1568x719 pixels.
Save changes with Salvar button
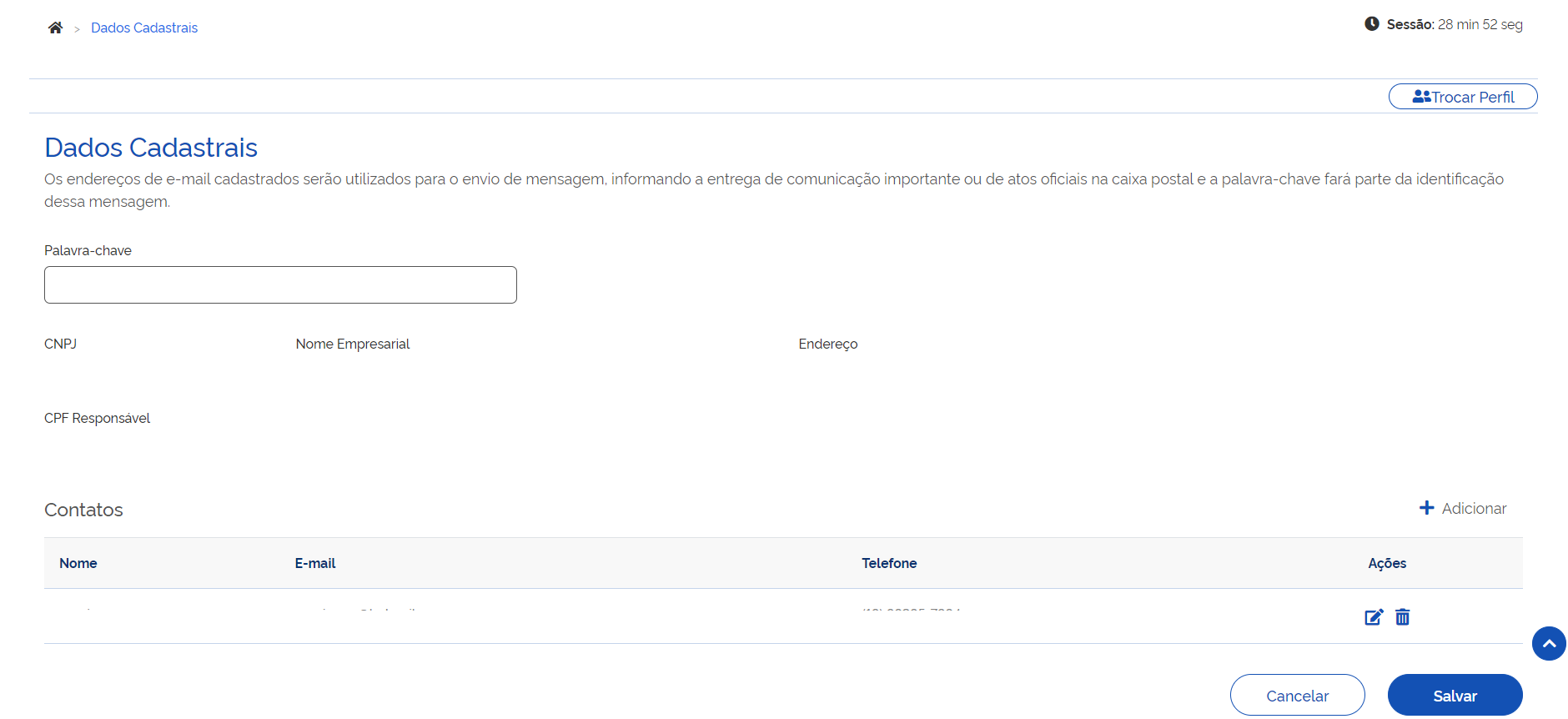(x=1455, y=695)
